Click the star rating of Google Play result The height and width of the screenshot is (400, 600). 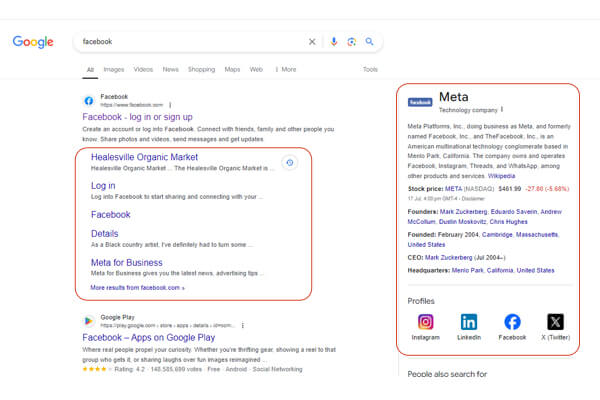[97, 369]
